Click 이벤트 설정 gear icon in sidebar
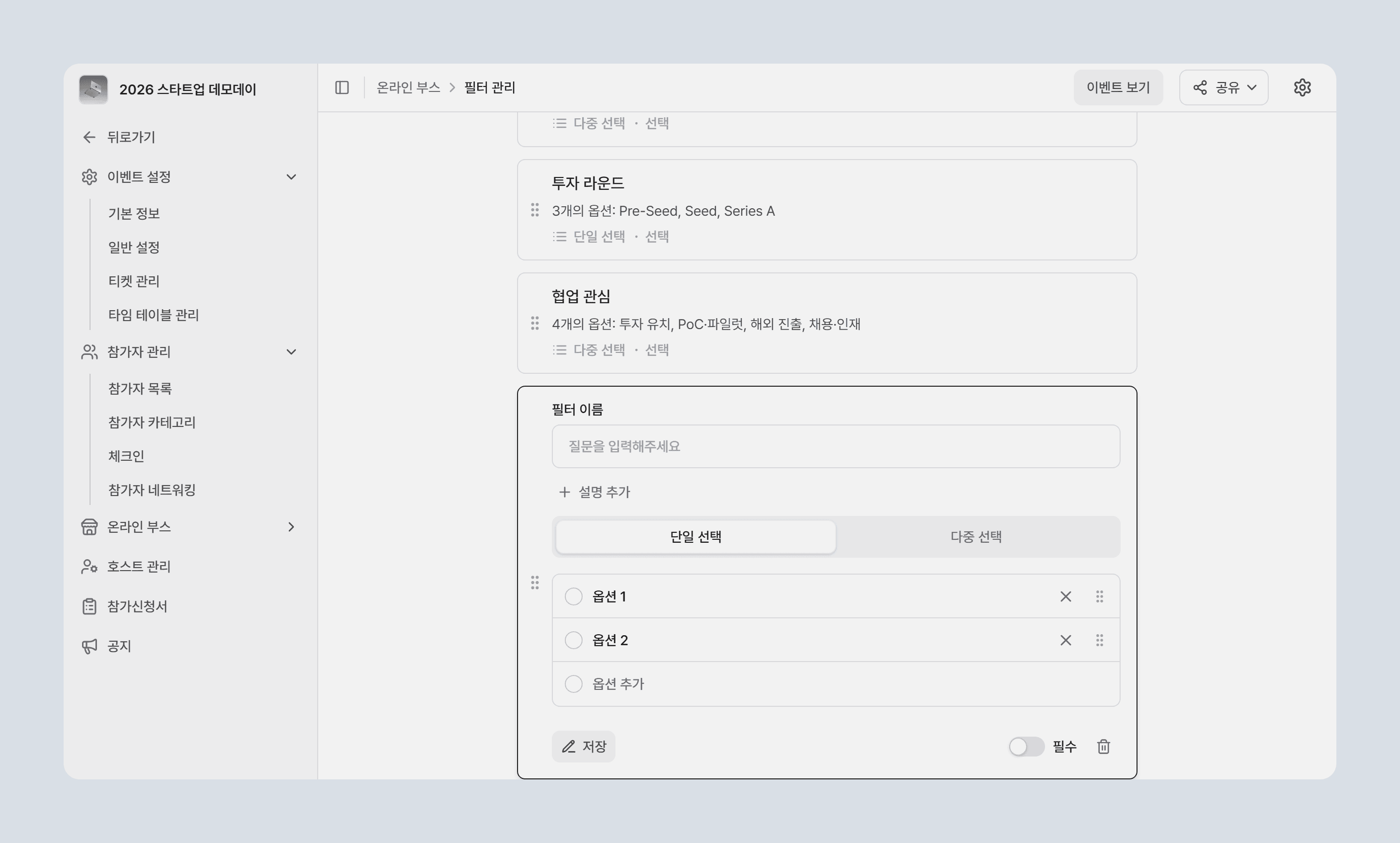1400x843 pixels. [89, 176]
